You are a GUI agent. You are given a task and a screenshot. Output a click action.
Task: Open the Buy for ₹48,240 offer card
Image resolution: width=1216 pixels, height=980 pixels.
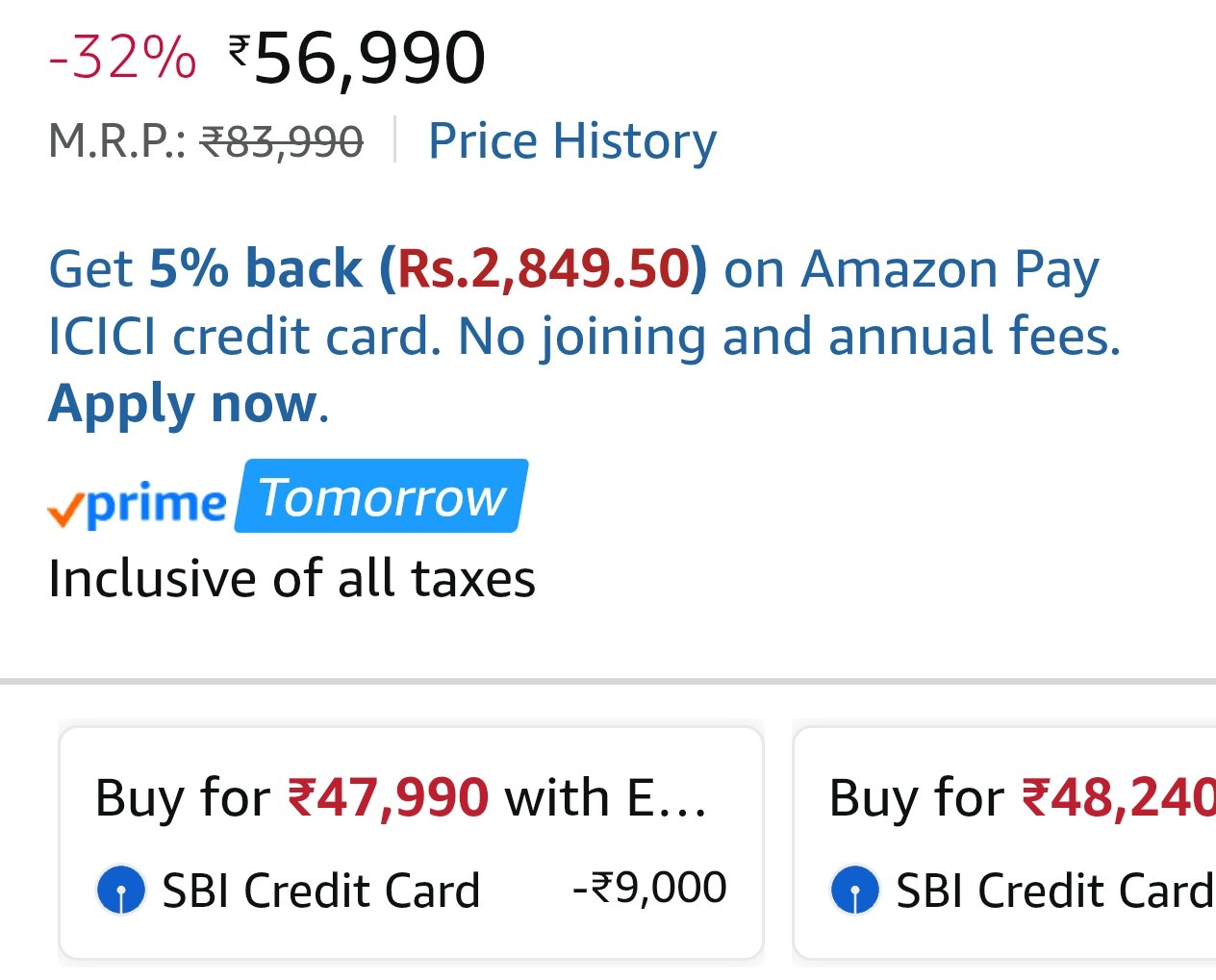1005,842
